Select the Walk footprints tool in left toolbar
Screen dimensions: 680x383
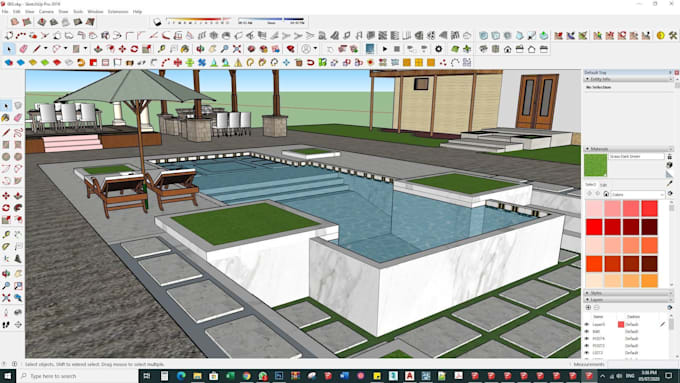[6, 324]
